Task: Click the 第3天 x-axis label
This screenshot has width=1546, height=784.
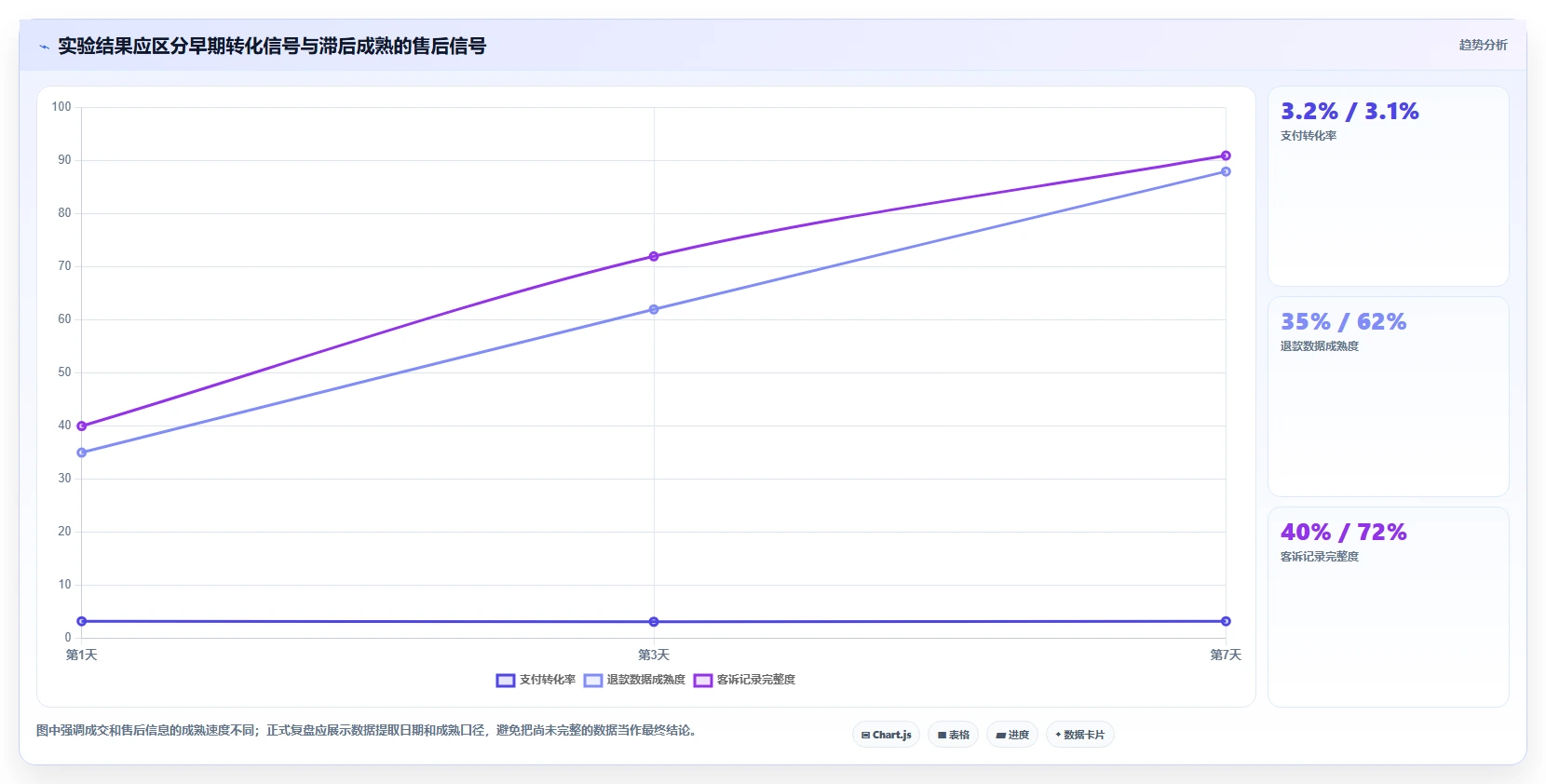Action: (654, 655)
